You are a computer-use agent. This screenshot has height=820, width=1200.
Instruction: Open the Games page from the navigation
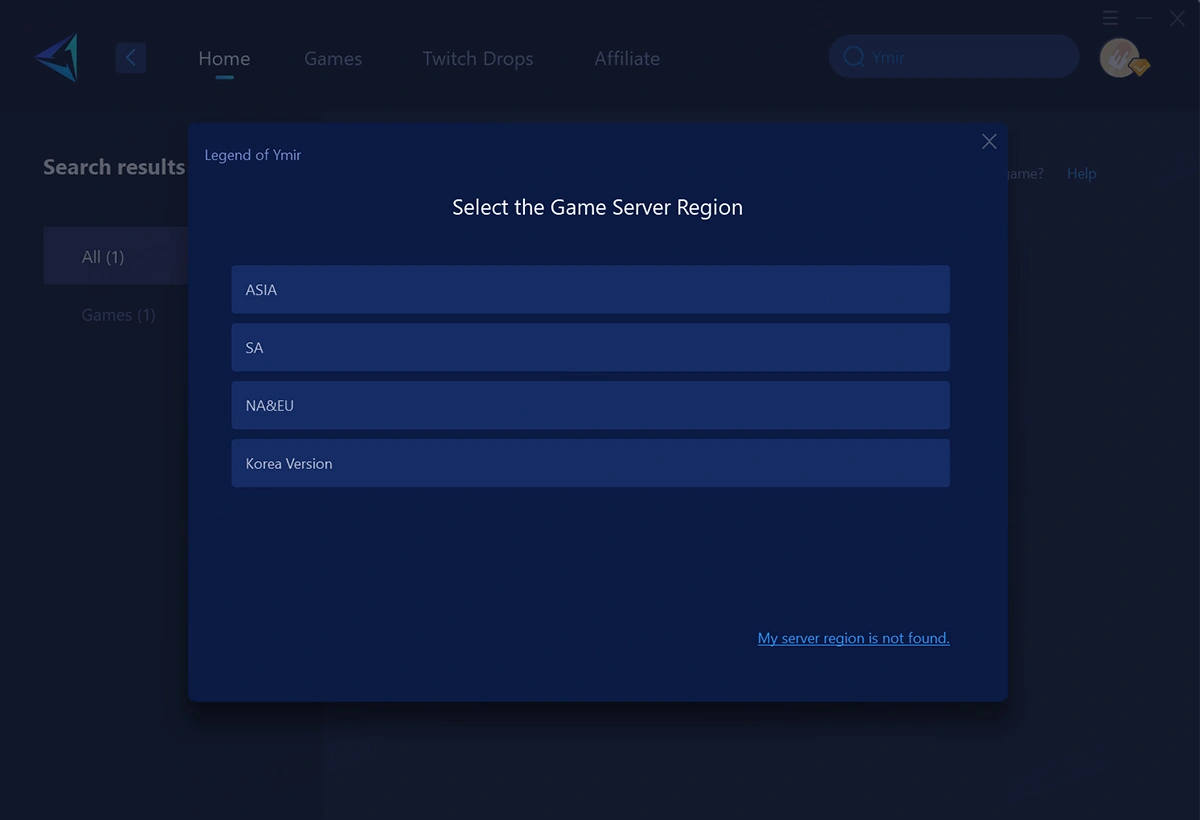click(333, 58)
